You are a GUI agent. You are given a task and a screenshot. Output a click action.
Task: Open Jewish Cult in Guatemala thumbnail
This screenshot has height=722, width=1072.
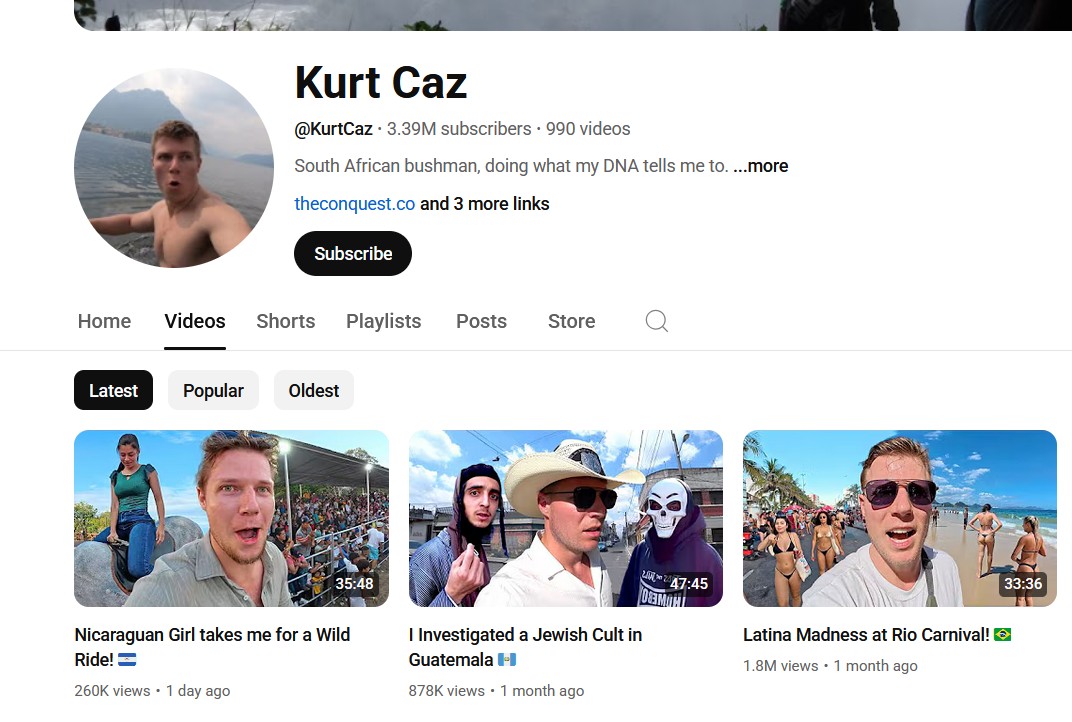coord(565,518)
